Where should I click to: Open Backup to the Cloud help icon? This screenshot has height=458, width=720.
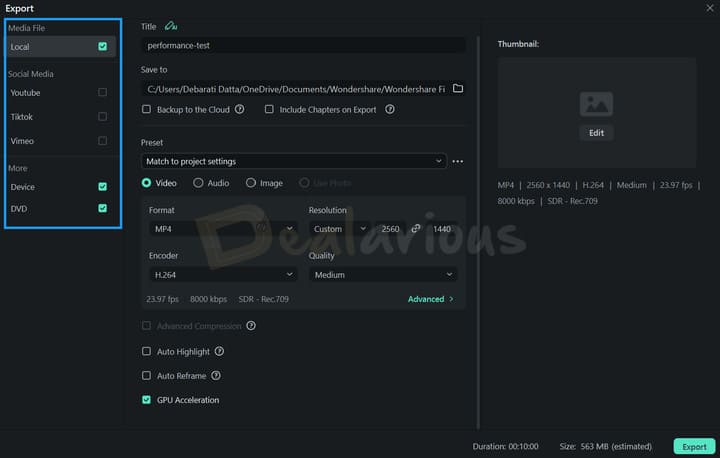[240, 109]
